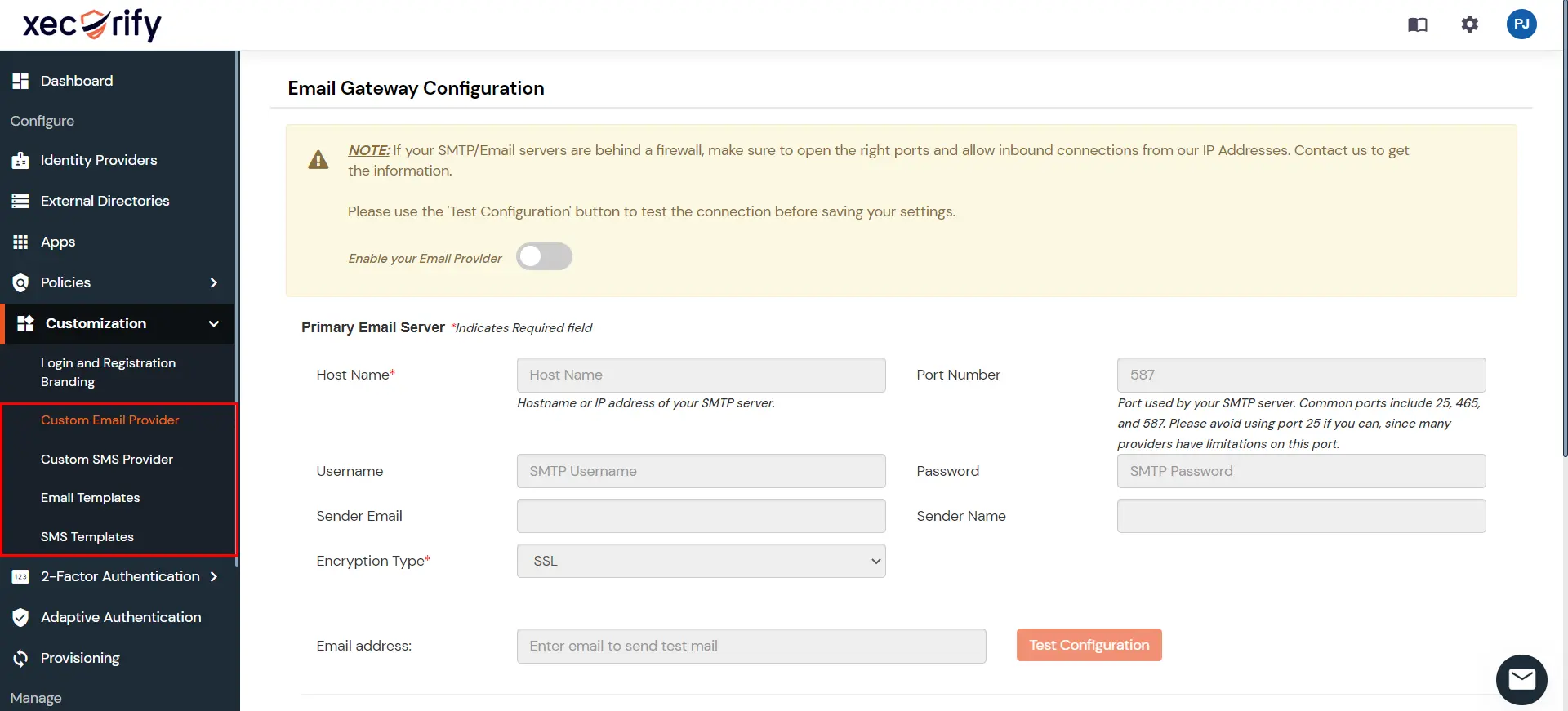Select the Identity Providers sidebar icon
This screenshot has height=711, width=1568.
coord(20,160)
